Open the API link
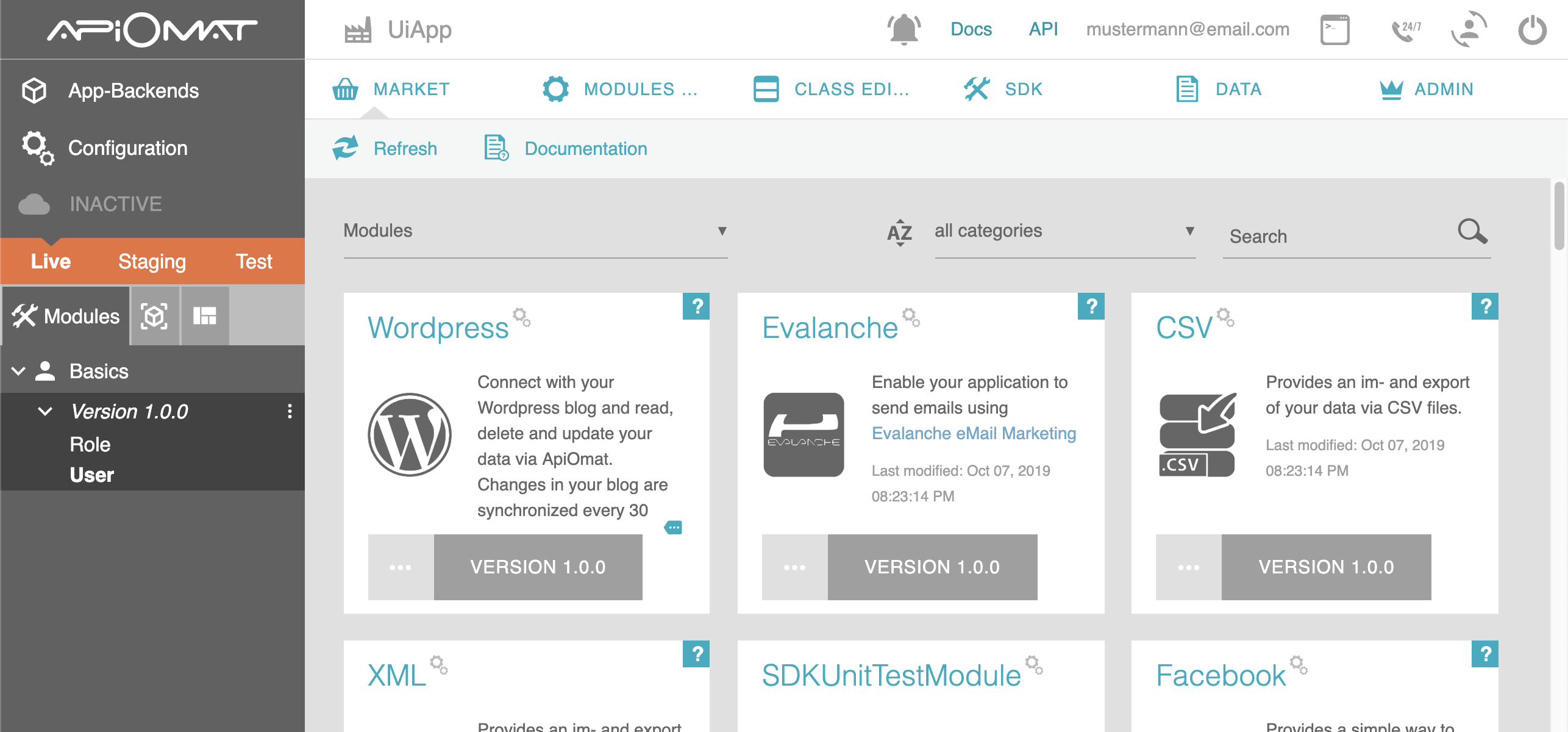This screenshot has width=1568, height=732. coord(1044,29)
